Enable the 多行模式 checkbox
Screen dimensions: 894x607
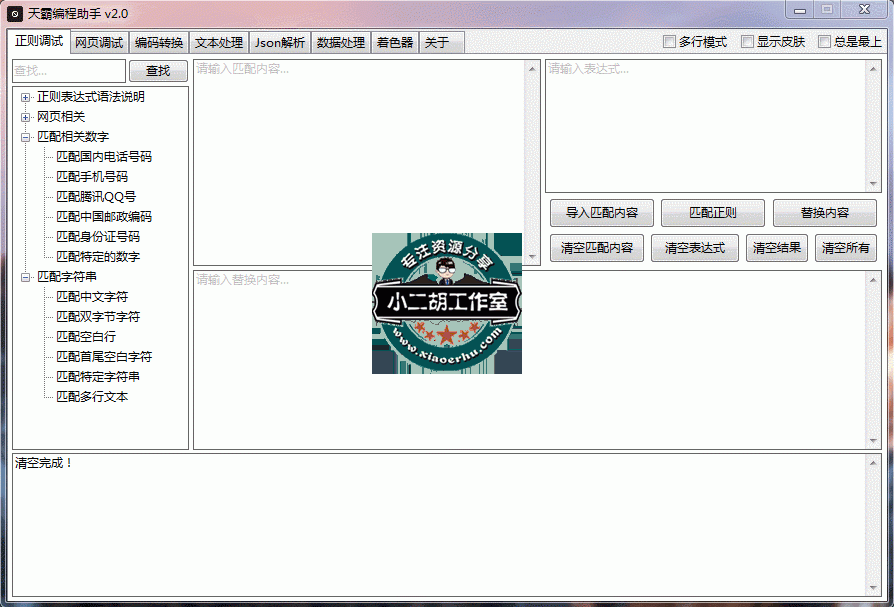coord(670,42)
